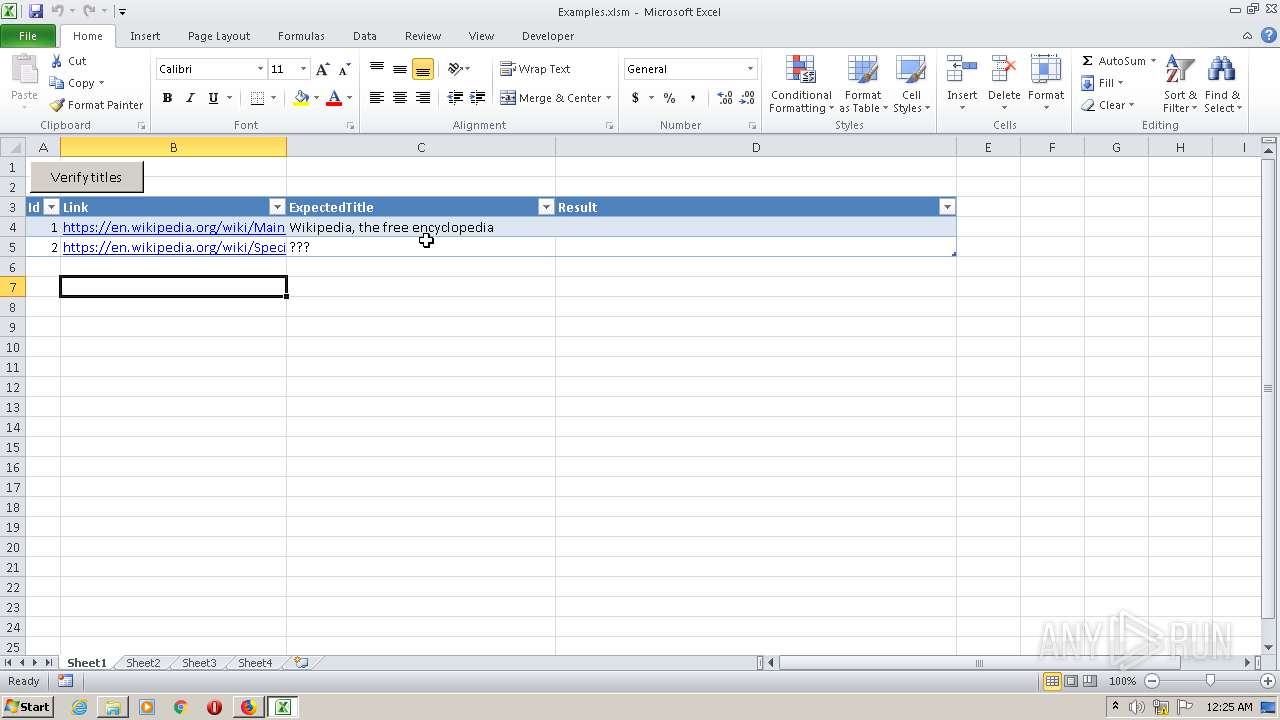Apply accounting dollar number format
This screenshot has width=1280, height=720.
point(635,98)
